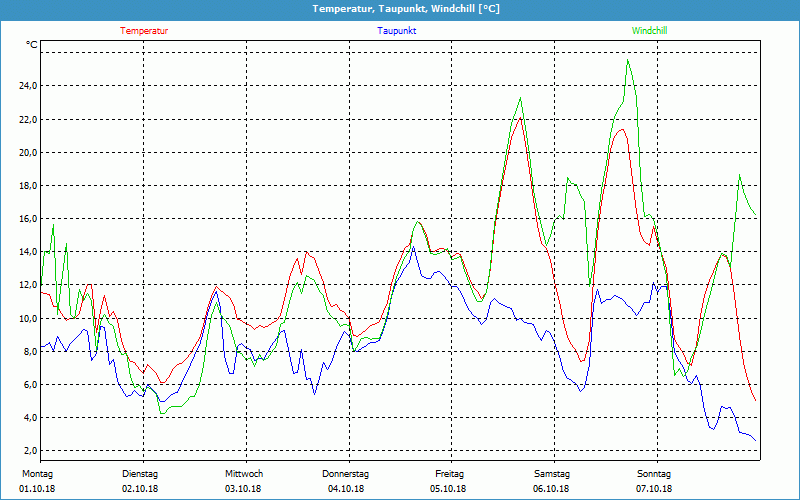
Task: Click the Montag day label
Action: point(37,474)
